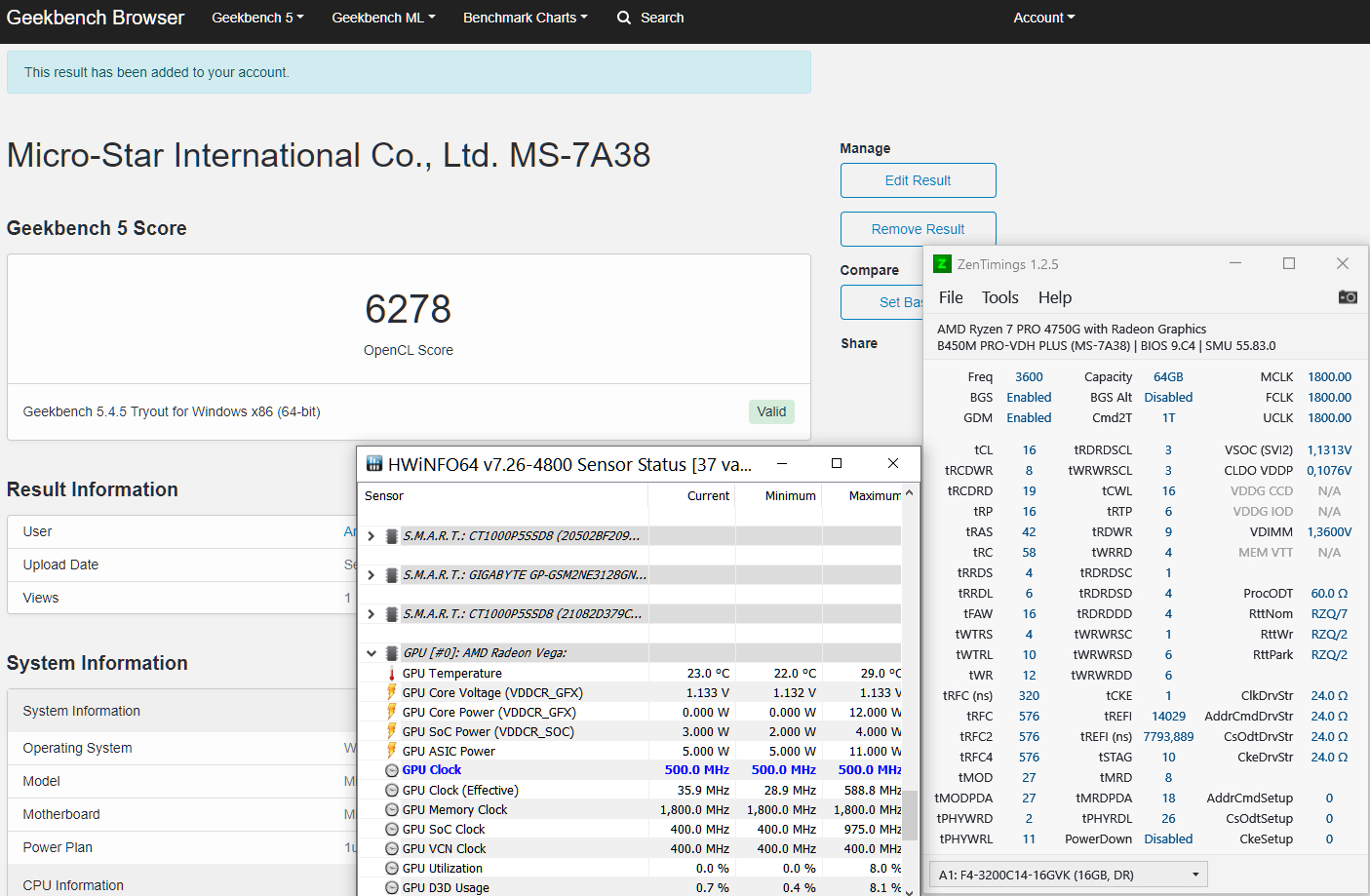1370x896 pixels.
Task: Click the Freq value 3600 in ZenTimings
Action: click(1029, 377)
